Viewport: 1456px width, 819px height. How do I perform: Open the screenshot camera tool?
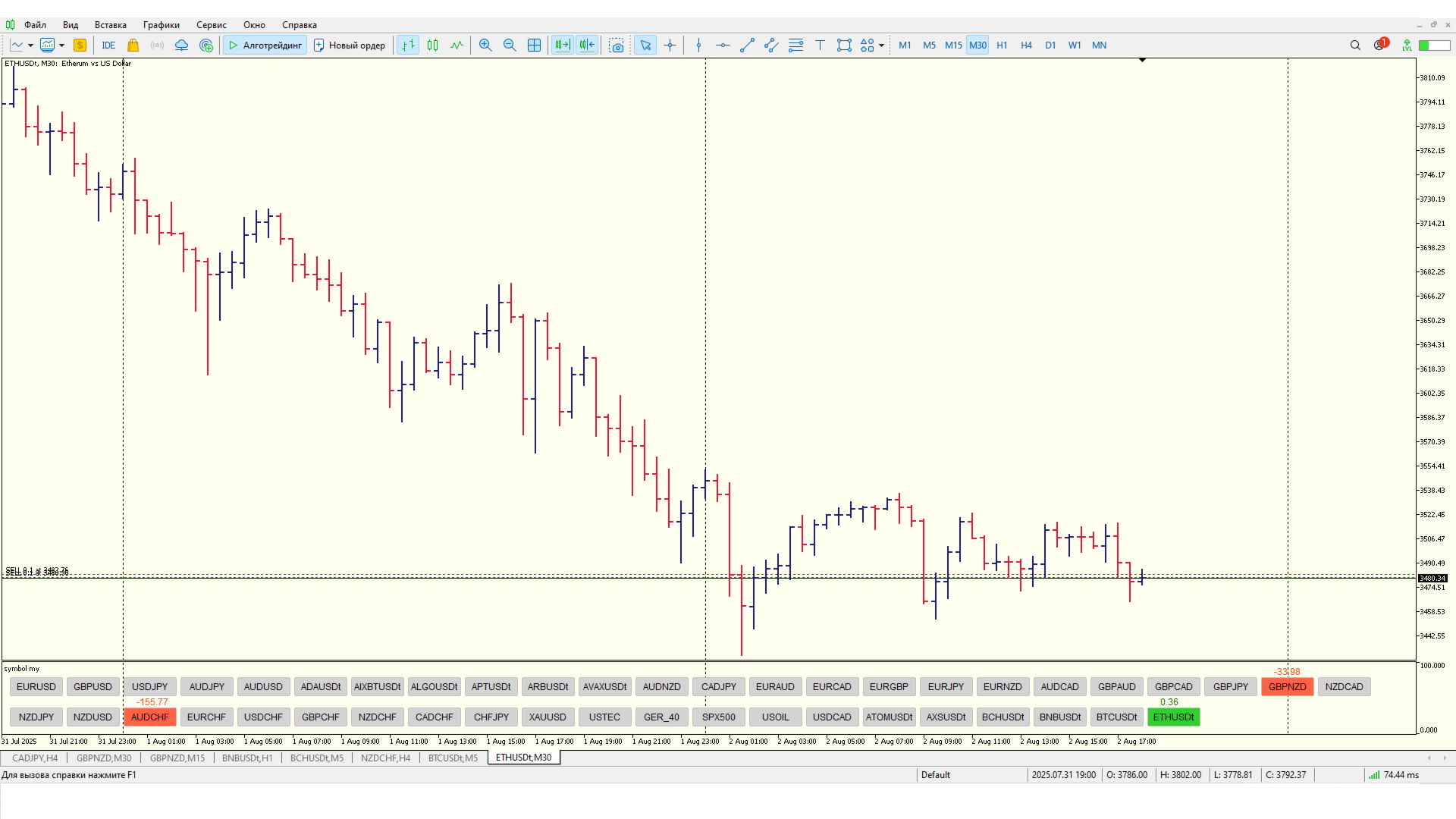coord(617,45)
